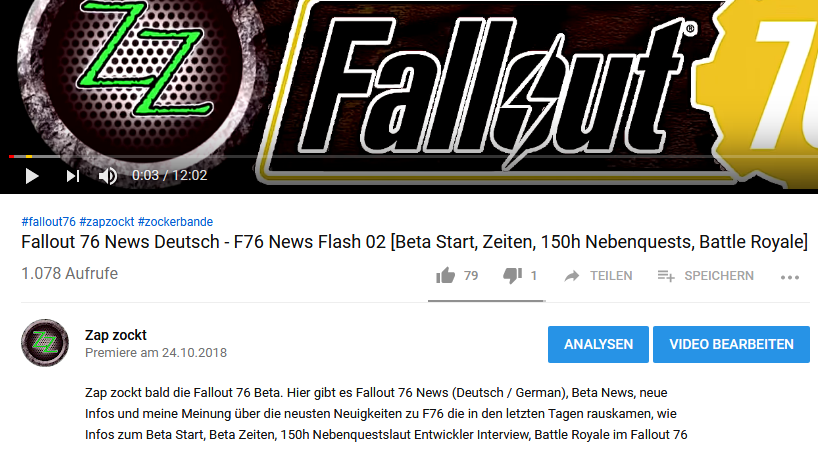The height and width of the screenshot is (451, 818).
Task: Open the Zap zockt channel name link
Action: point(116,335)
